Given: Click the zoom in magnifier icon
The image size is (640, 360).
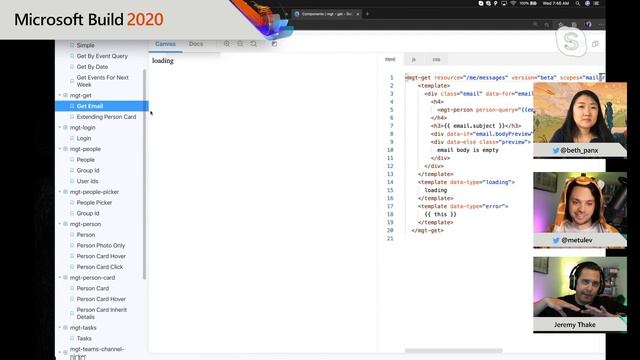Looking at the screenshot, I should coord(227,43).
